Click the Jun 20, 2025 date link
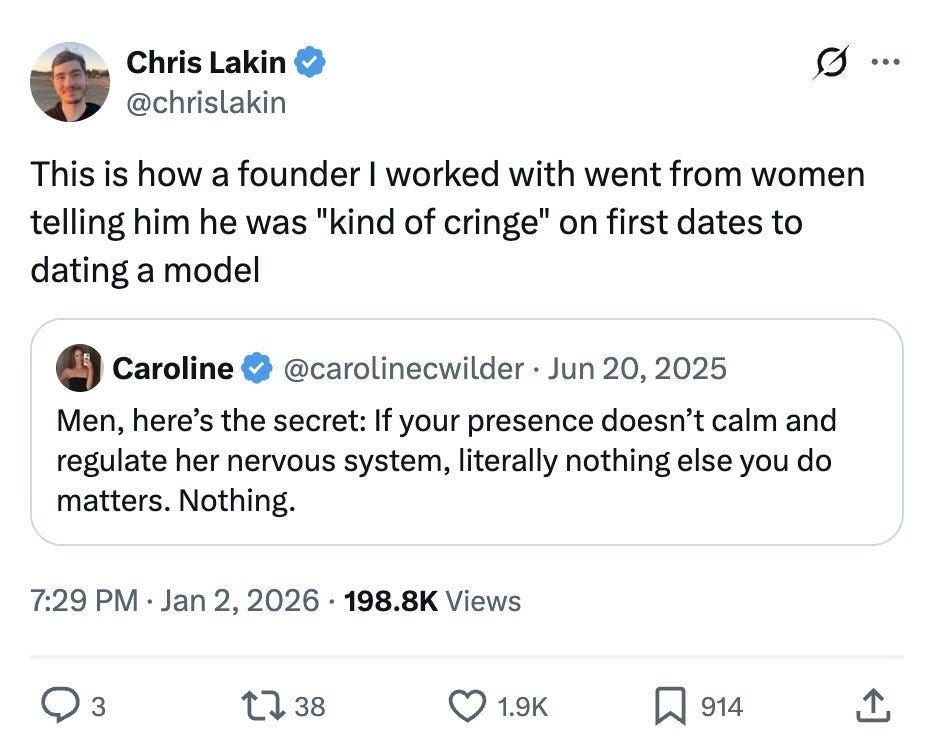 click(636, 368)
